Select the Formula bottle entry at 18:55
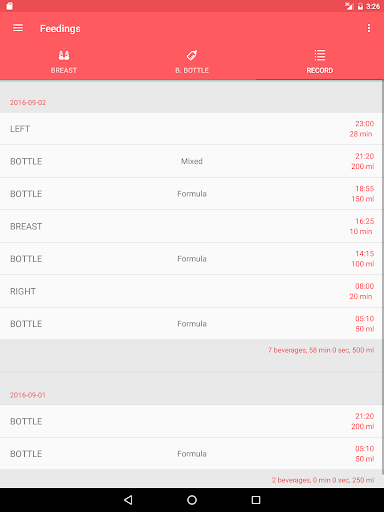Image resolution: width=384 pixels, height=512 pixels. click(191, 194)
